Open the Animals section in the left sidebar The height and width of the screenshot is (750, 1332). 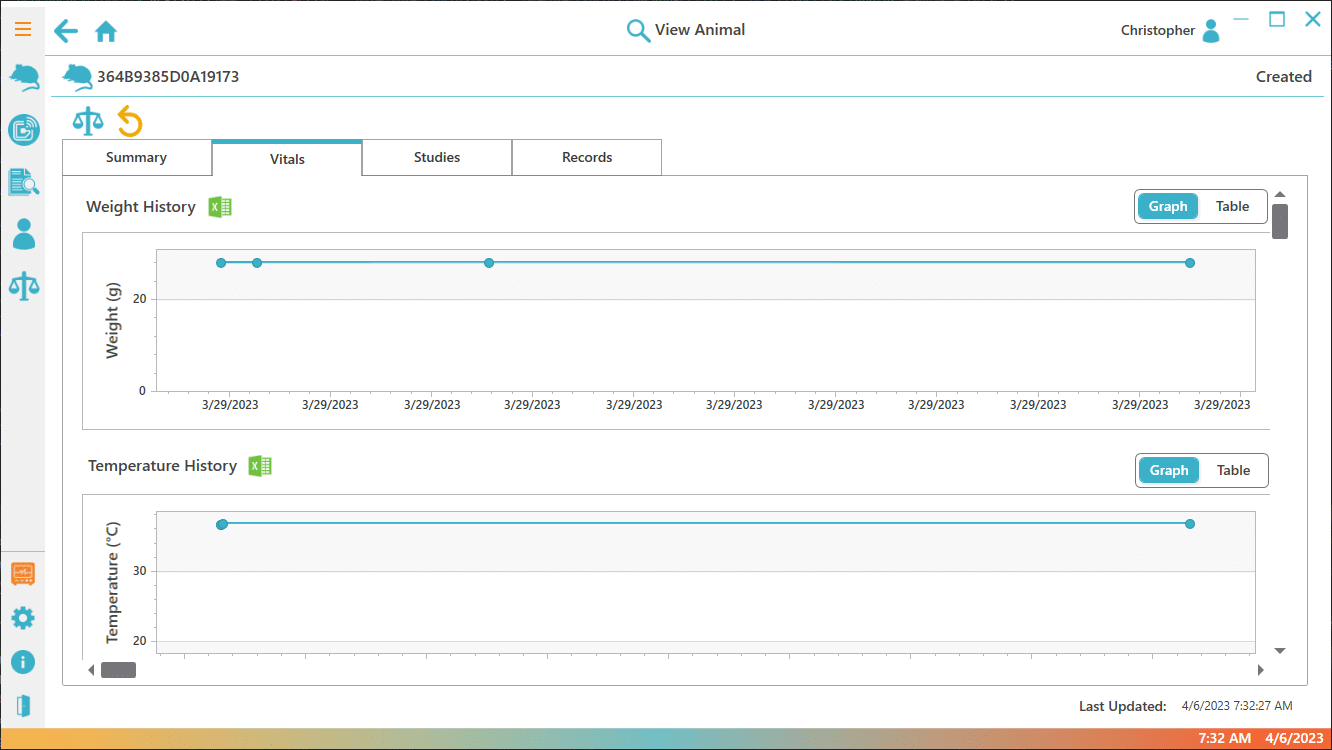[23, 78]
